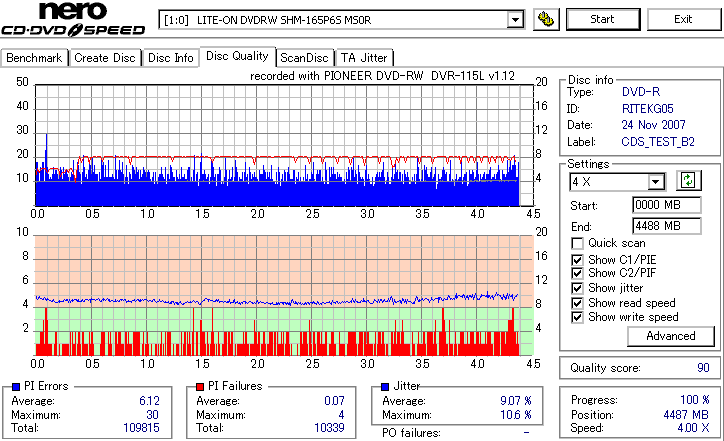
Task: Uncheck Show write speed option
Action: (x=577, y=317)
